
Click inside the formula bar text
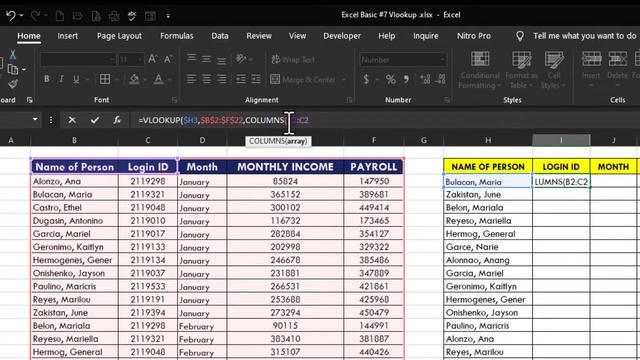(223, 120)
